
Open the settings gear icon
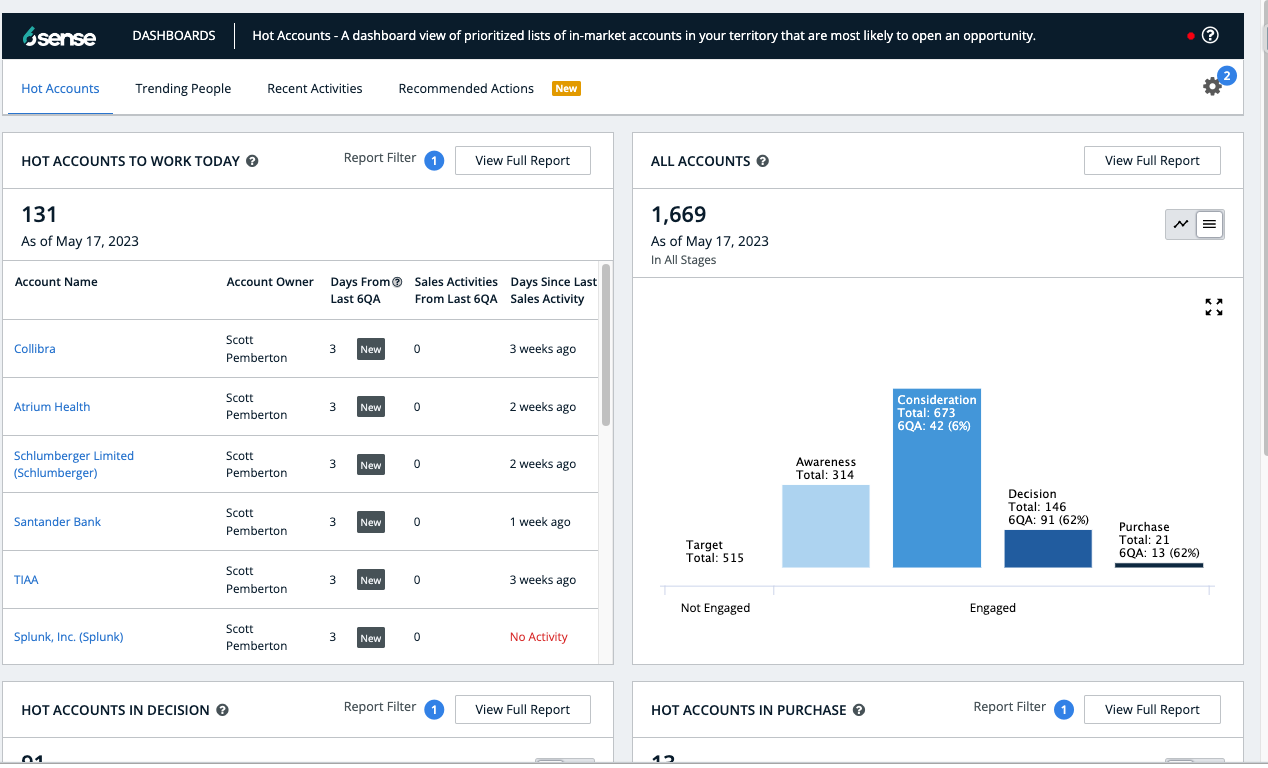tap(1212, 87)
